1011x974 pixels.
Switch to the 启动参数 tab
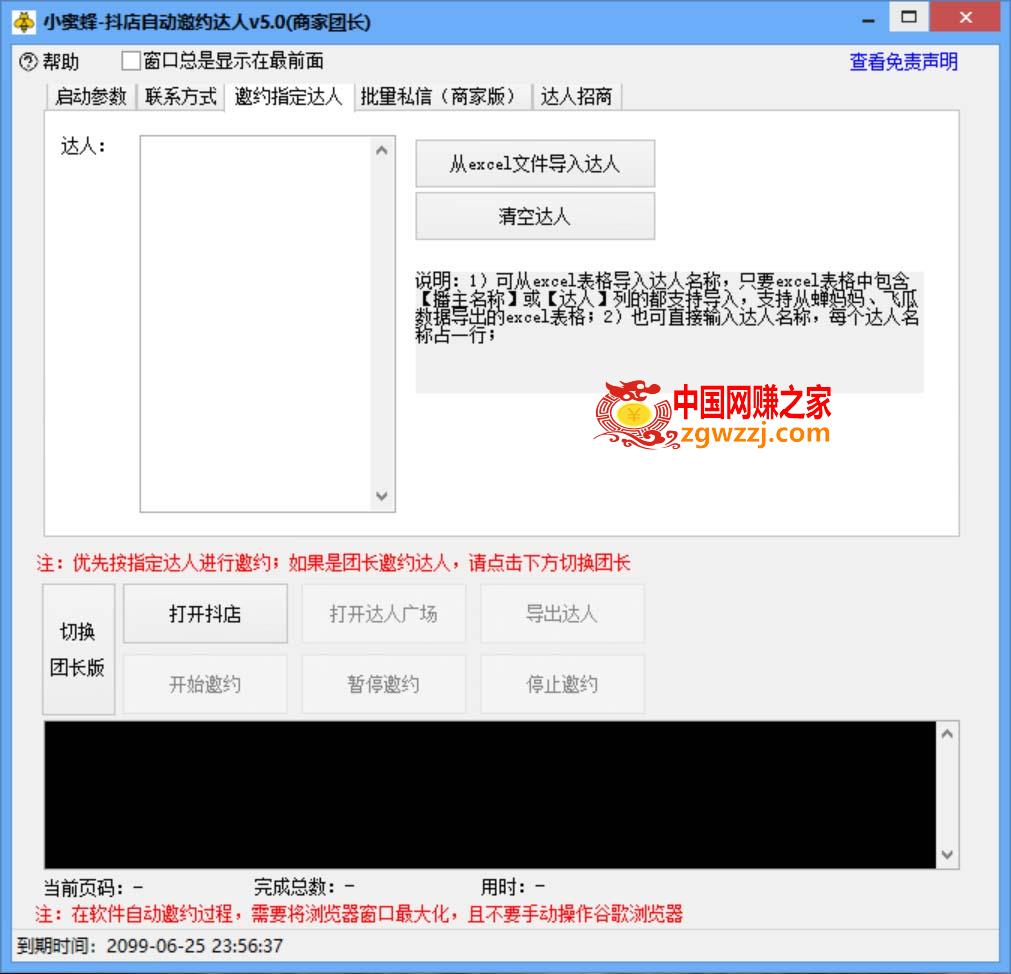91,97
